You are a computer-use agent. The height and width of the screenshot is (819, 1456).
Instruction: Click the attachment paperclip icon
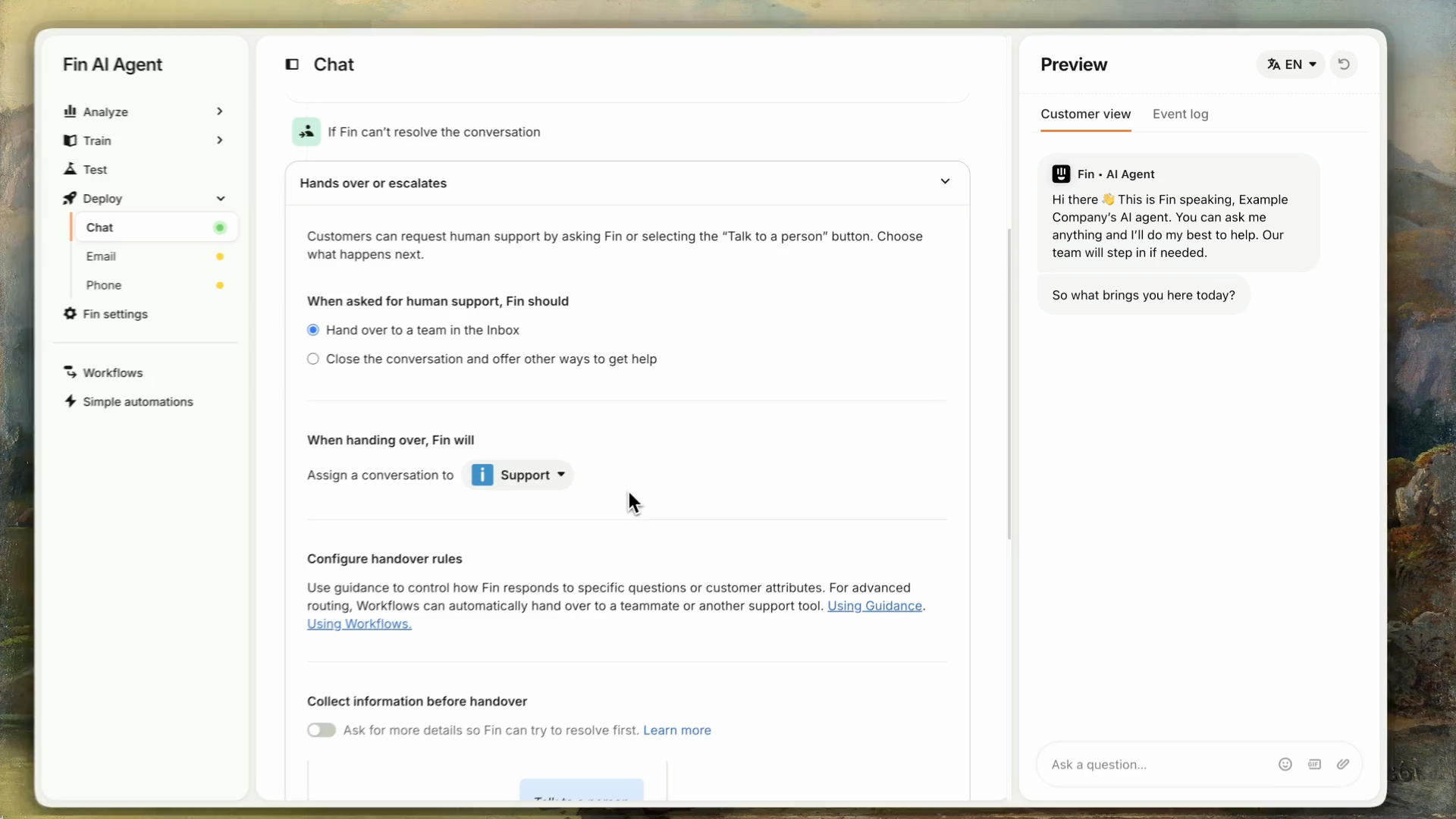(x=1343, y=764)
